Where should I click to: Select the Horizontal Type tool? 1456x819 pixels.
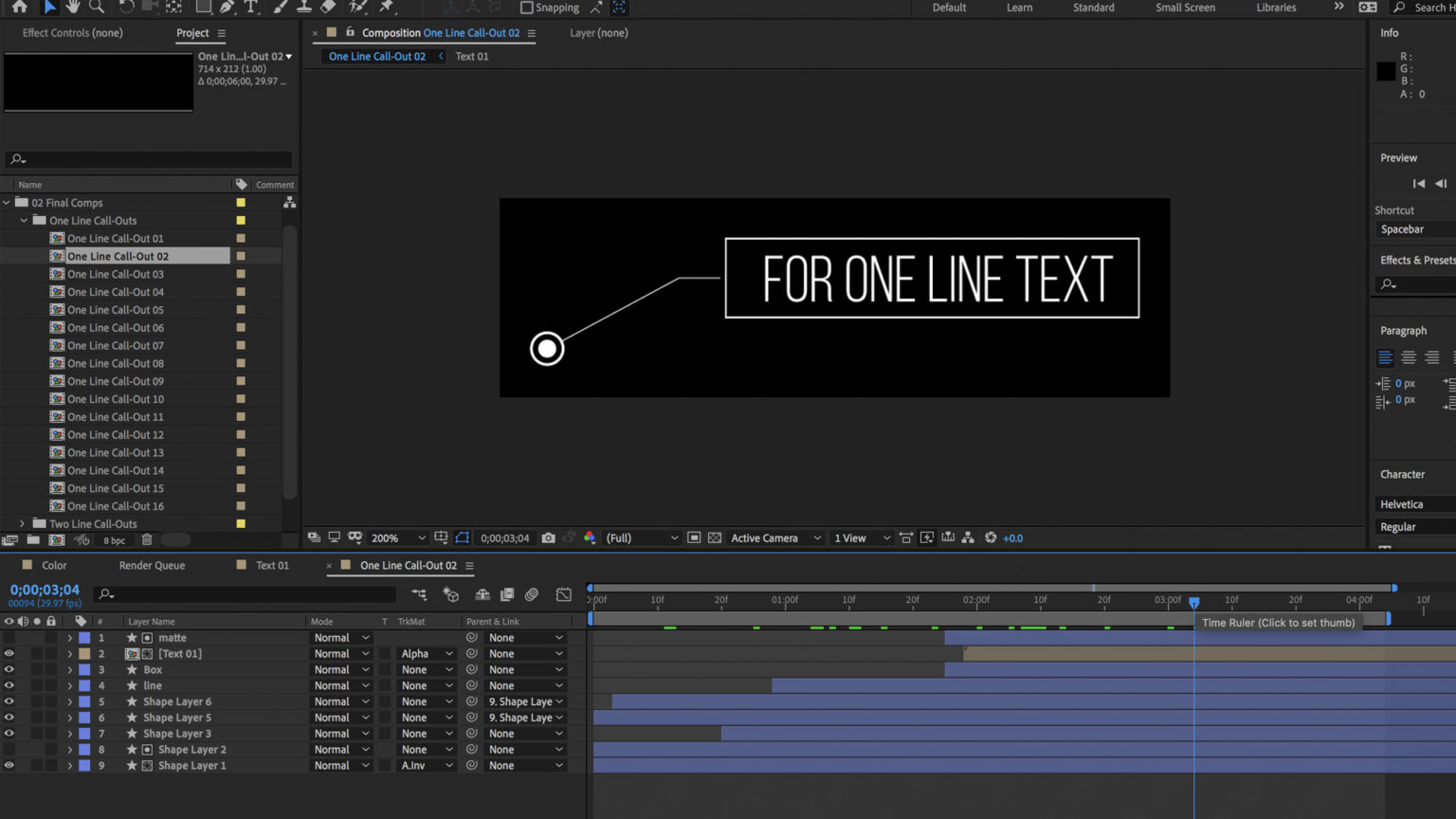click(250, 8)
